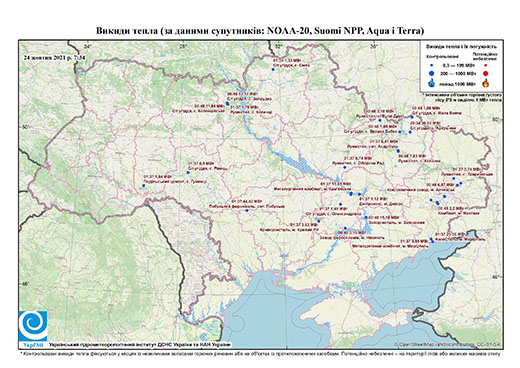Click the Zaporizhstal heat emission marker
Image resolution: width=520 pixels, height=368 pixels.
366,217
